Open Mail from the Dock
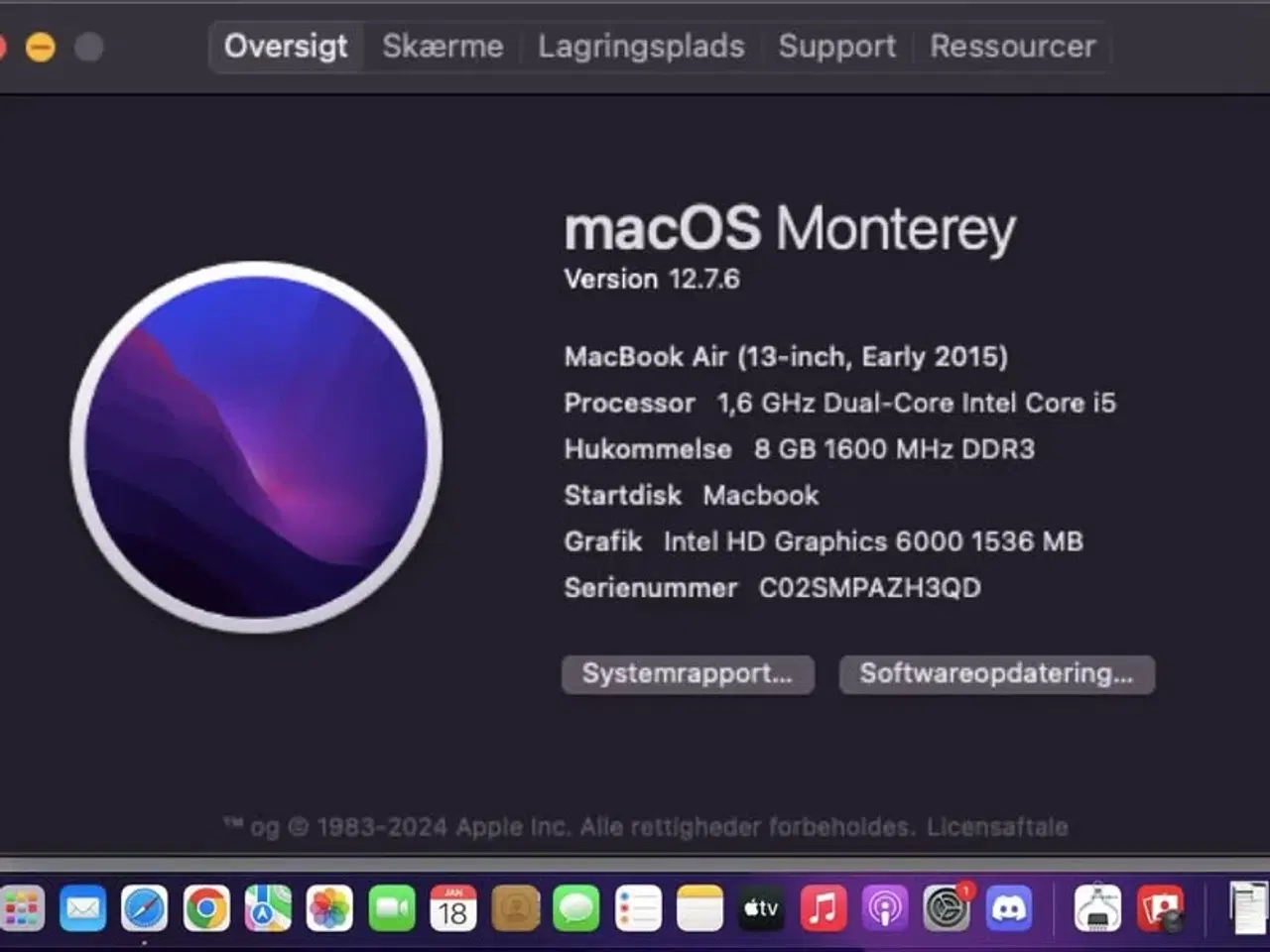1270x952 pixels. (82, 907)
